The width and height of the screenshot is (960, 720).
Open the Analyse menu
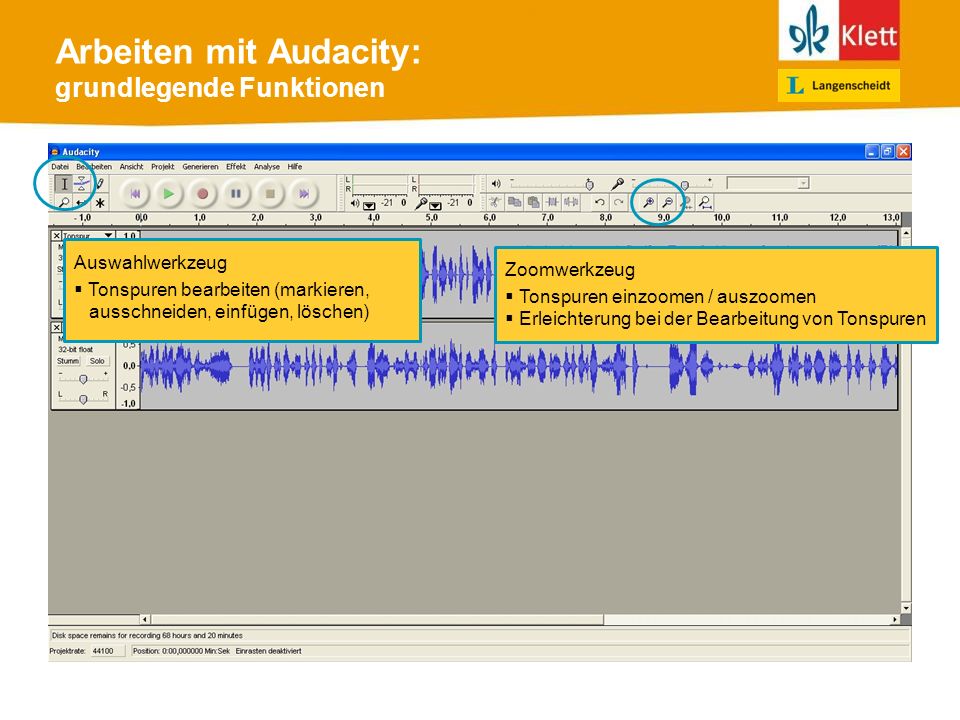[x=267, y=167]
